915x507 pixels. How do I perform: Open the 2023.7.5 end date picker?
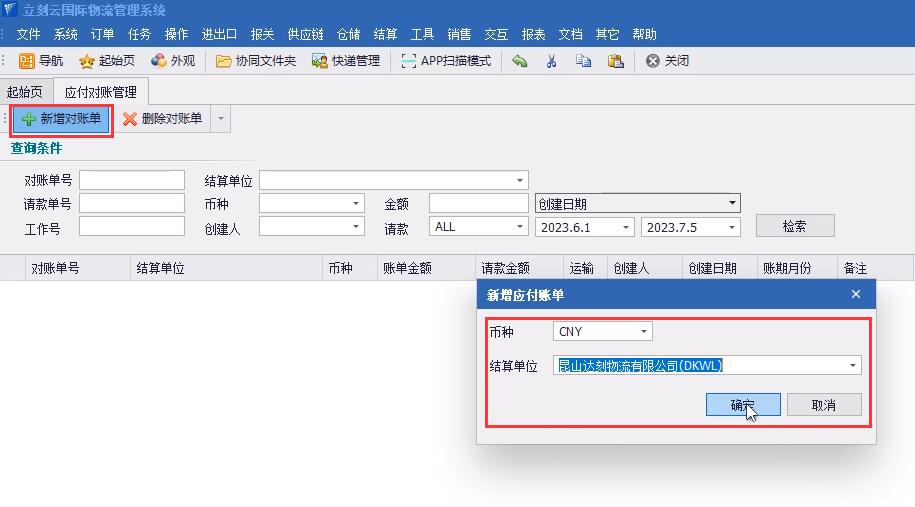pyautogui.click(x=732, y=227)
